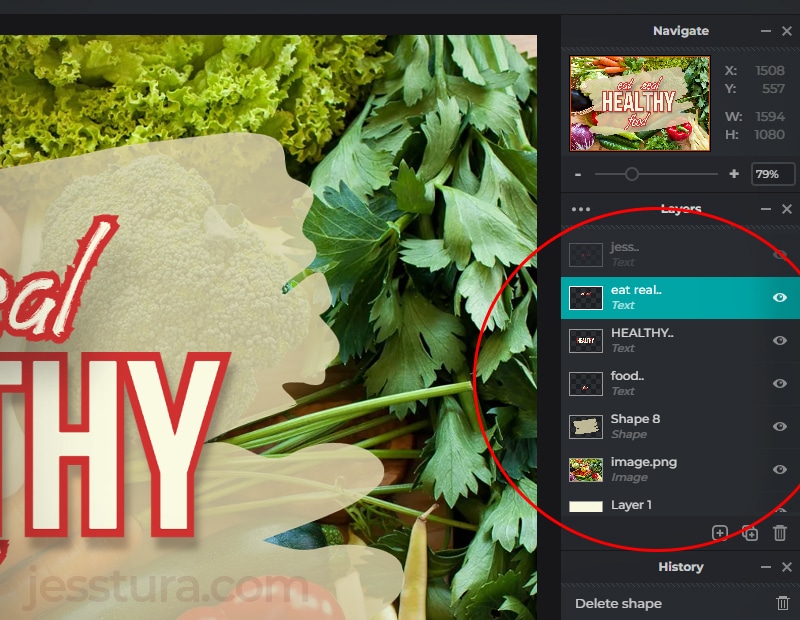Viewport: 800px width, 620px height.
Task: Click the Shape 8 layer thumbnail
Action: coord(586,427)
